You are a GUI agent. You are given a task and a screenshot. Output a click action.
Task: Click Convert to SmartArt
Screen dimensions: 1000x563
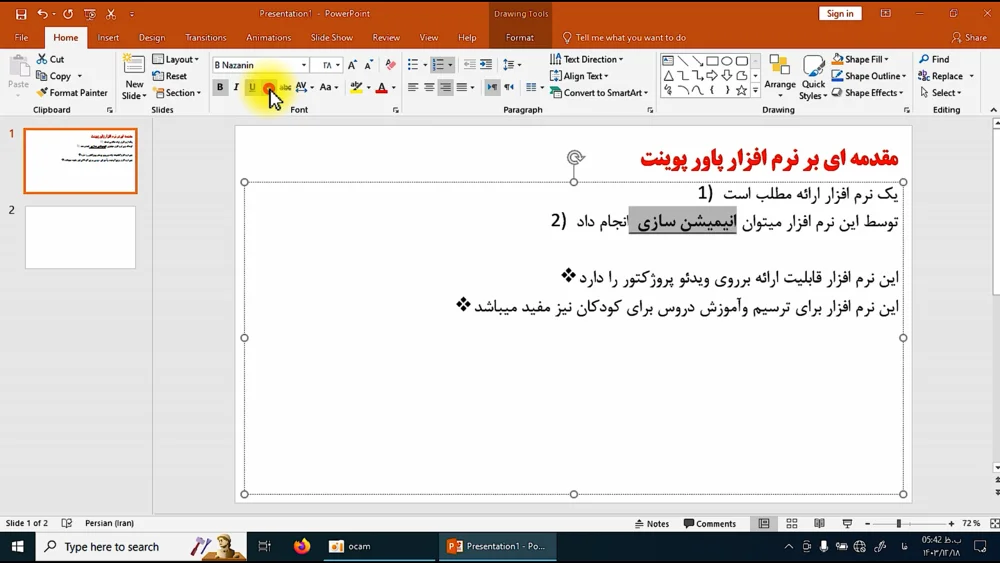click(599, 92)
